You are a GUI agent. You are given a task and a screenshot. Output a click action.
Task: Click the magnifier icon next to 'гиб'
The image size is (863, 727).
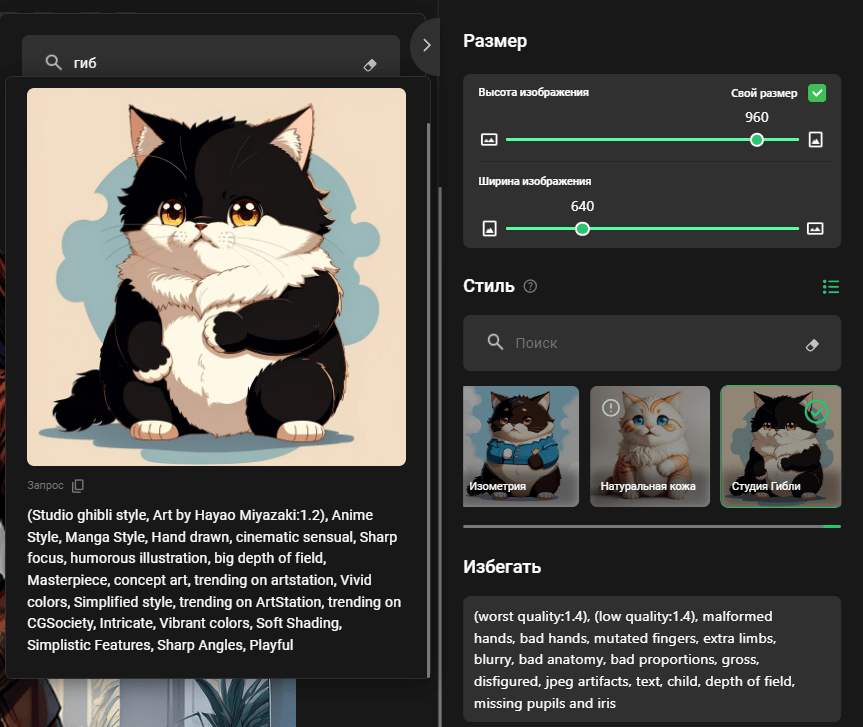click(53, 63)
